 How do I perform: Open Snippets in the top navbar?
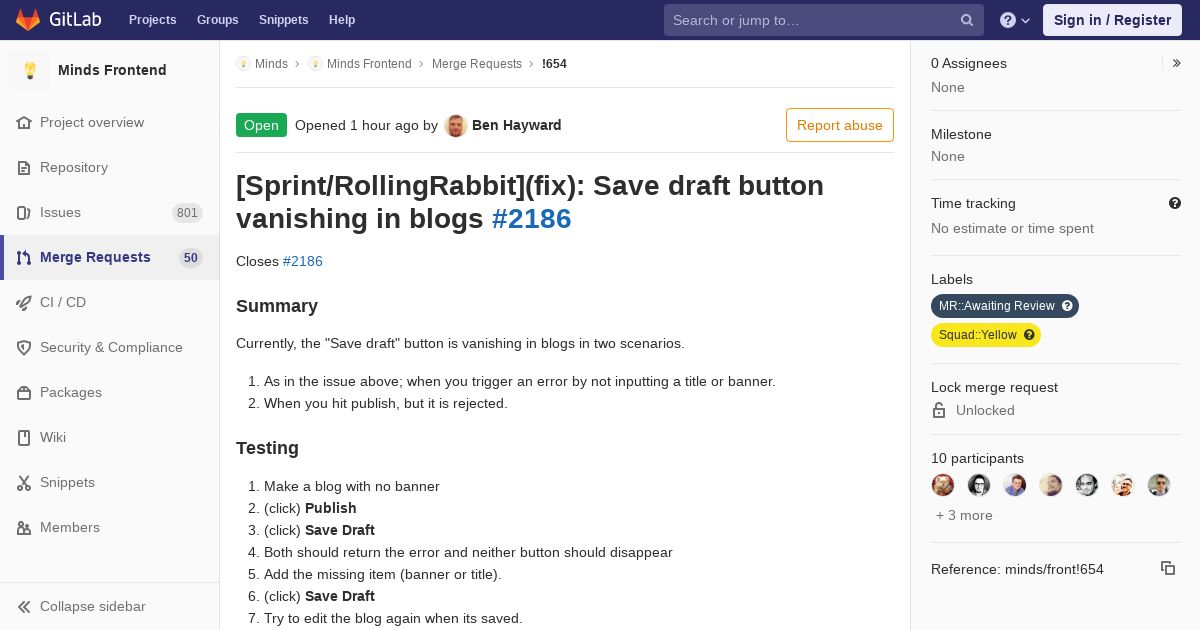pyautogui.click(x=284, y=20)
